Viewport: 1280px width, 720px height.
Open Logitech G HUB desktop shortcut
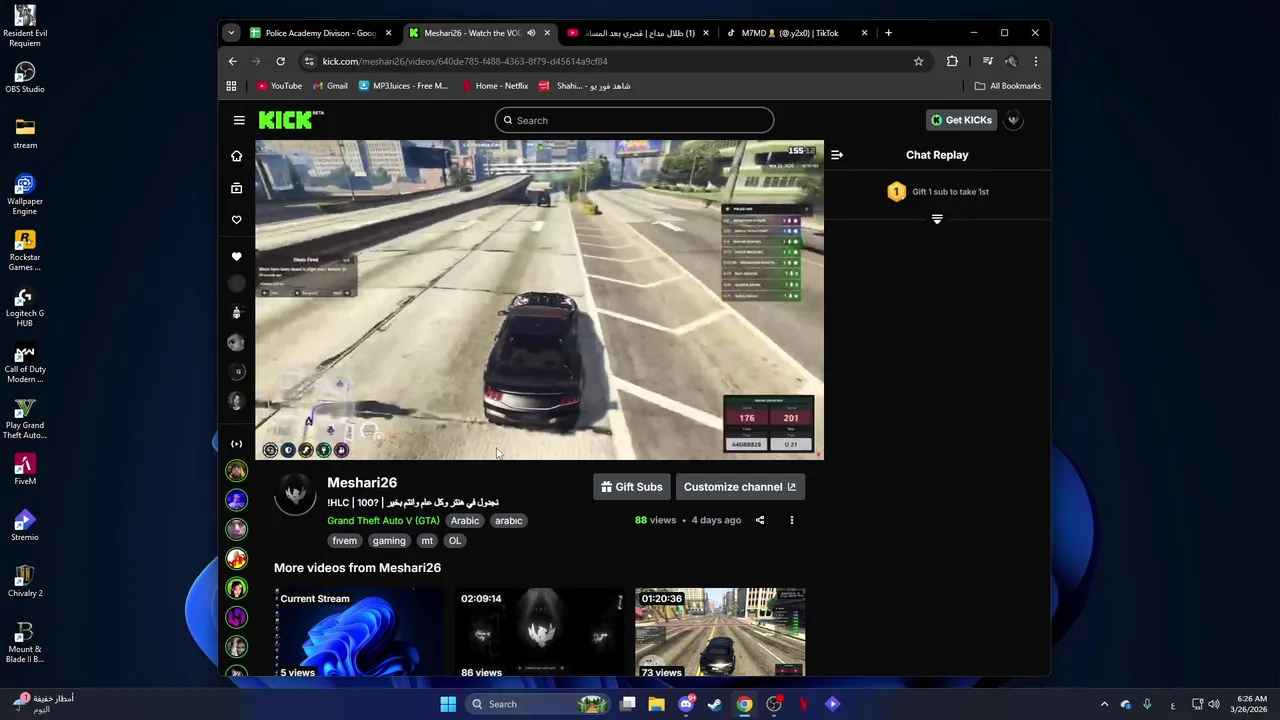coord(25,307)
